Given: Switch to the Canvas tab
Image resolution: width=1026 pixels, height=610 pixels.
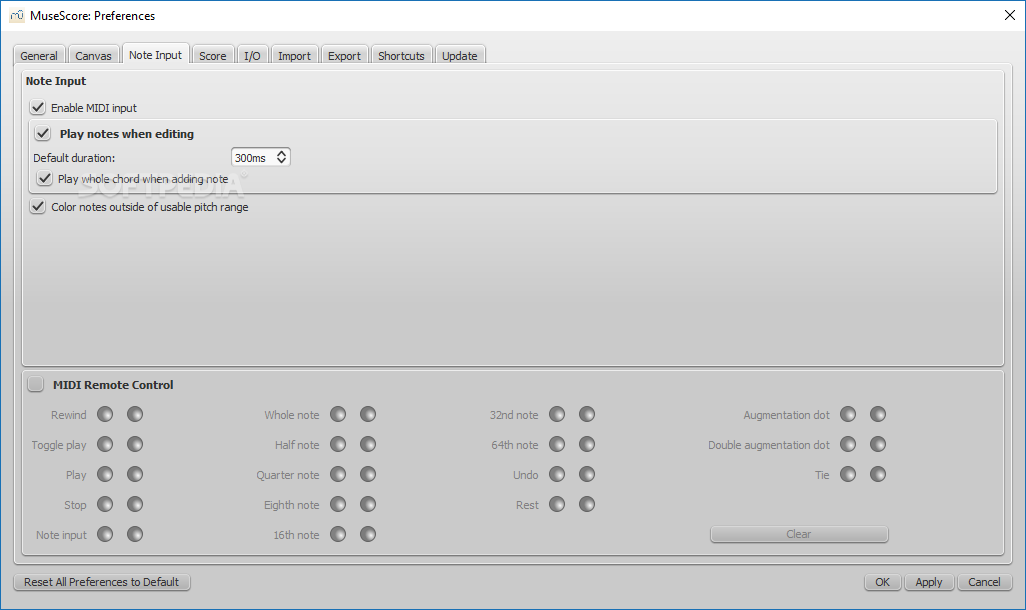Looking at the screenshot, I should [93, 56].
